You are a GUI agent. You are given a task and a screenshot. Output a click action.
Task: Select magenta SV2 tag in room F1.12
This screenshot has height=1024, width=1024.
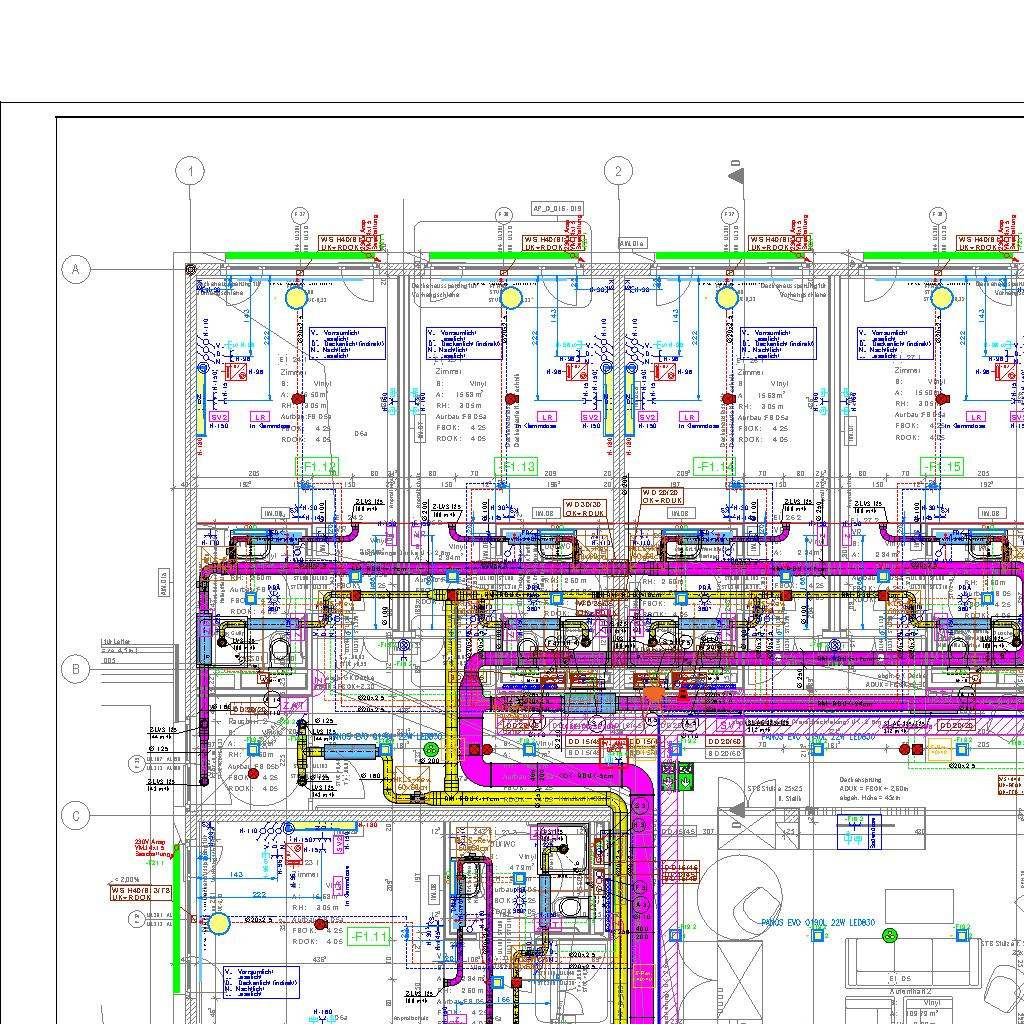(220, 417)
